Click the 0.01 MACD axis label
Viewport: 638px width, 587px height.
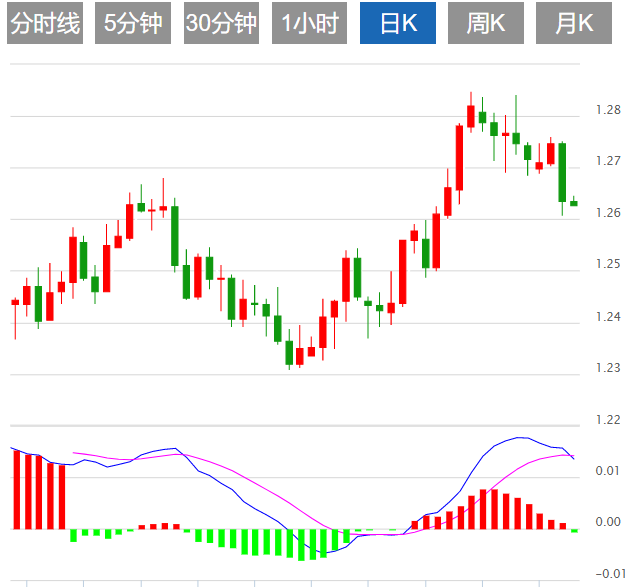[608, 471]
